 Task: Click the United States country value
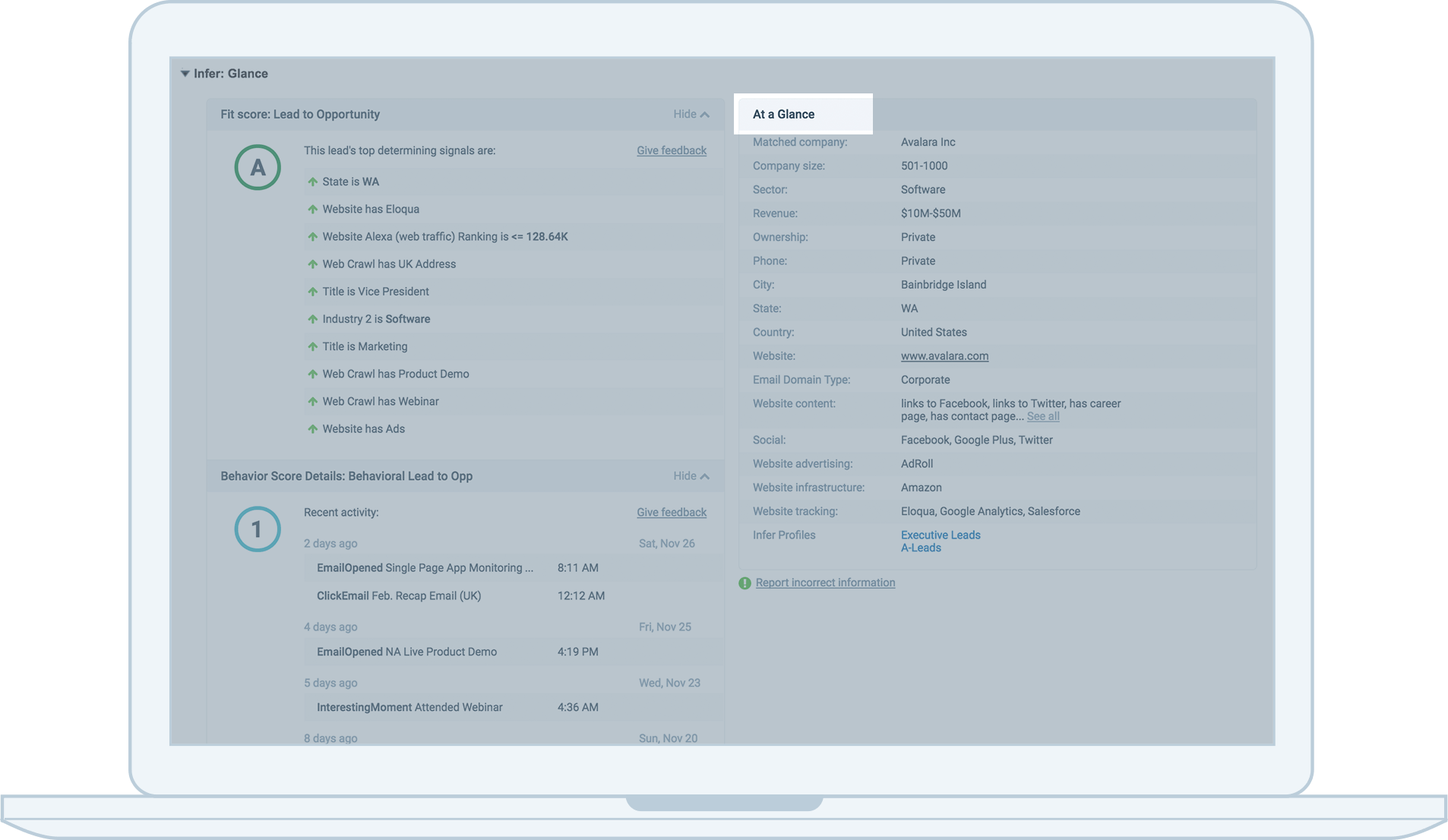click(x=934, y=333)
